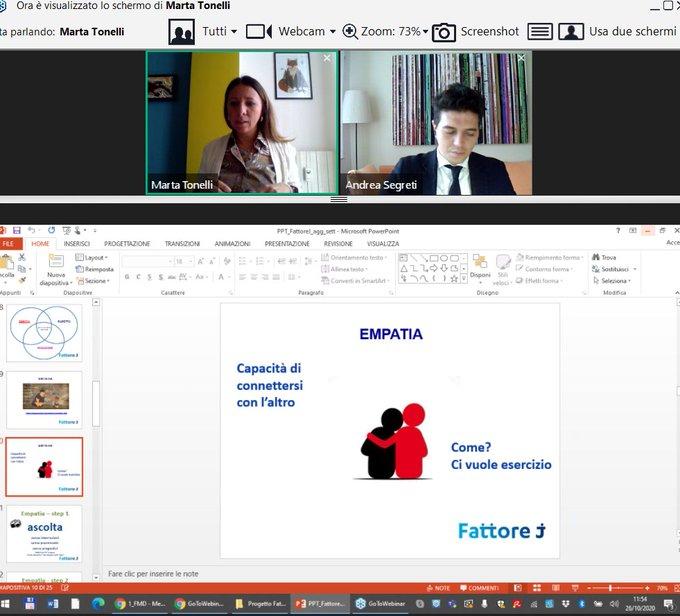Select the rectangle shape in shapes gallery

434,258
